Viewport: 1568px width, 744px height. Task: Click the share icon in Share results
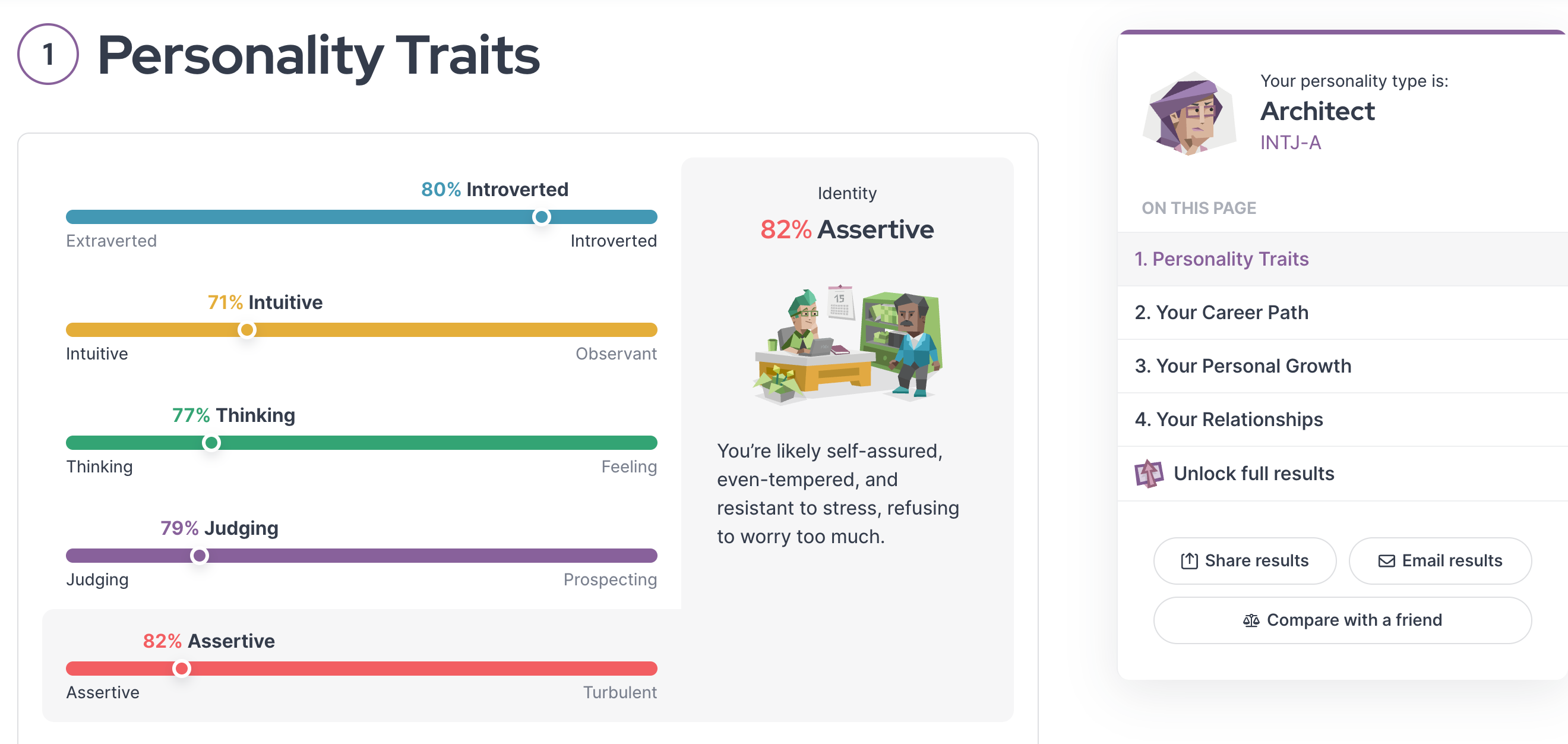click(1189, 561)
